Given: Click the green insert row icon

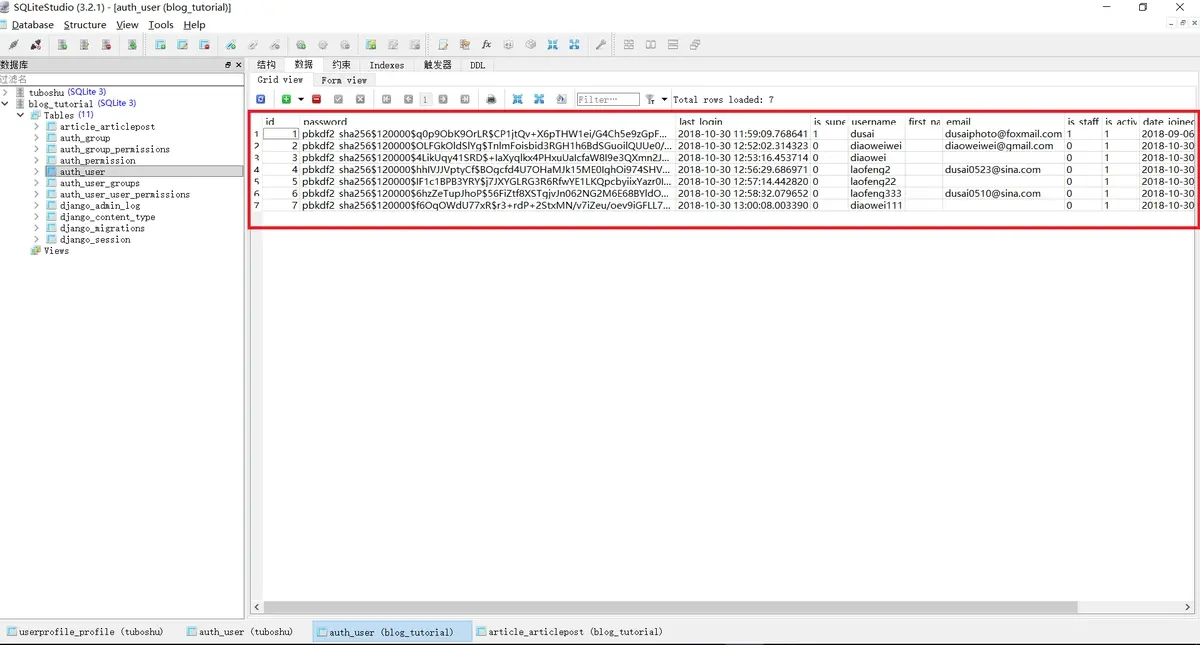Looking at the screenshot, I should 286,100.
